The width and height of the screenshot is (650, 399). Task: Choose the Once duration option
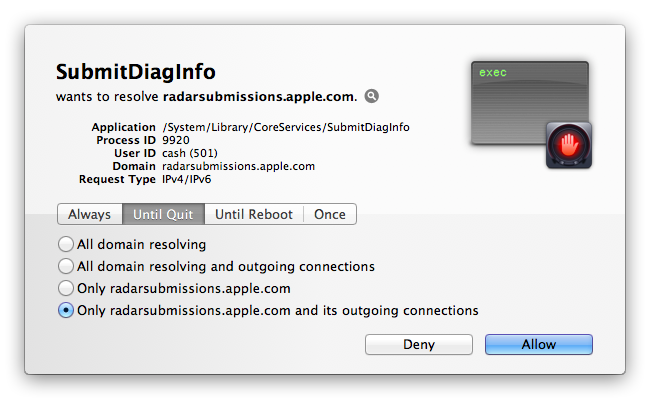coord(330,214)
